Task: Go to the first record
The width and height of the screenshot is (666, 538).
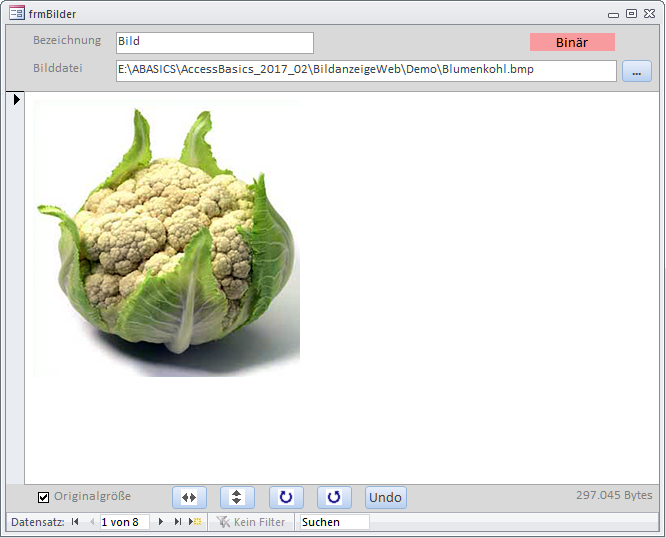Action: pos(75,522)
